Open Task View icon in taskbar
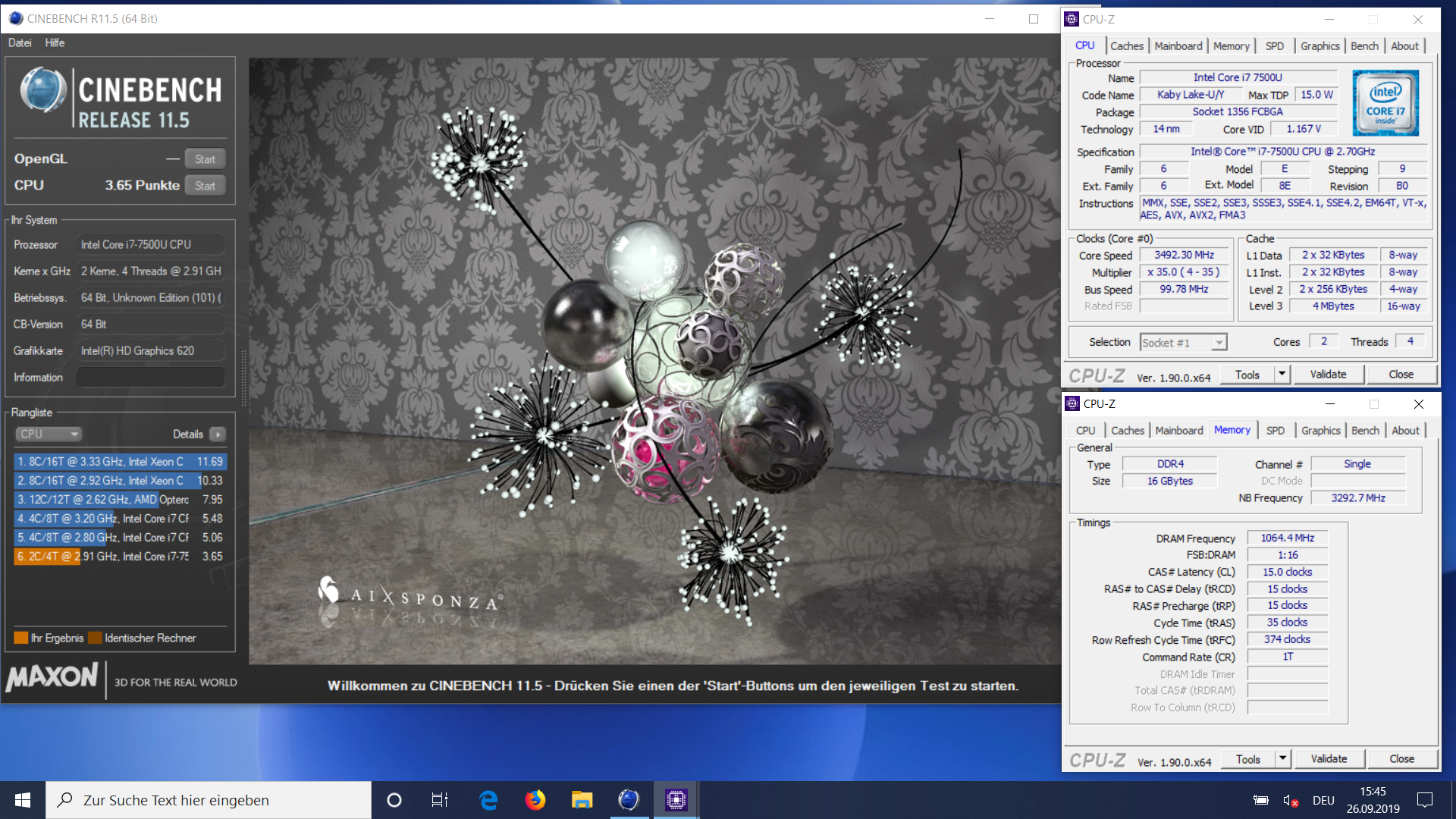1456x819 pixels. [x=440, y=800]
